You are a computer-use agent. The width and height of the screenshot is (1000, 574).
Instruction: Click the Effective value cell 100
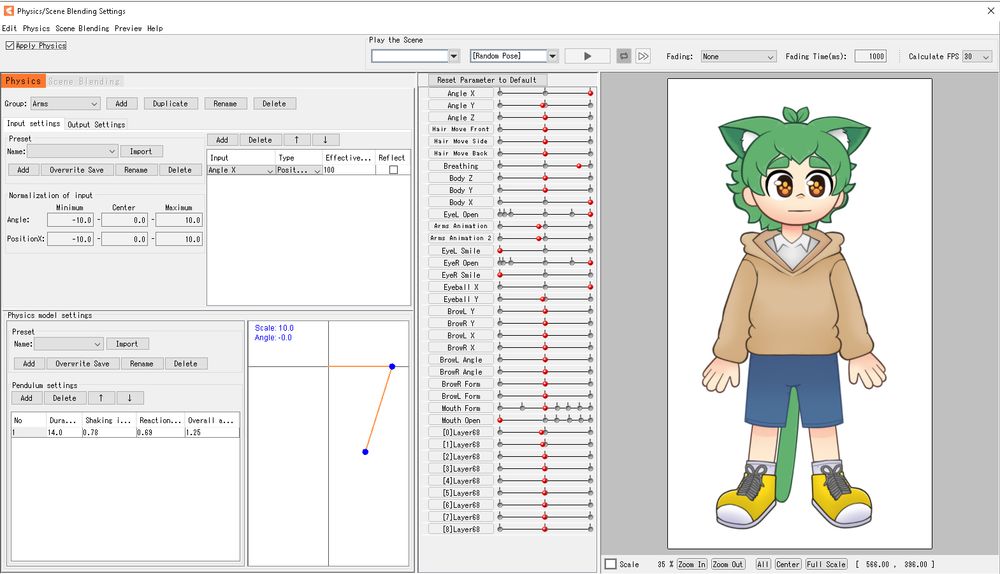point(348,170)
